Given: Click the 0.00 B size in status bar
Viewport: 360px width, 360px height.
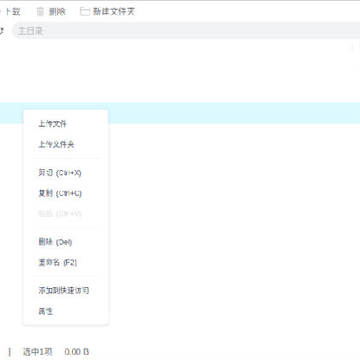Looking at the screenshot, I should [77, 352].
